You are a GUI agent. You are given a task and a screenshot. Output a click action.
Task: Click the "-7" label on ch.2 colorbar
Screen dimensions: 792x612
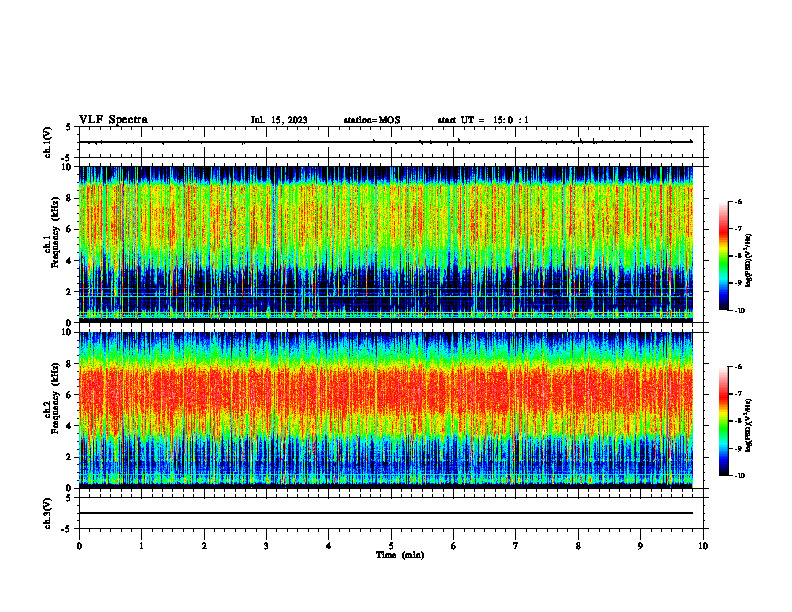pyautogui.click(x=738, y=394)
